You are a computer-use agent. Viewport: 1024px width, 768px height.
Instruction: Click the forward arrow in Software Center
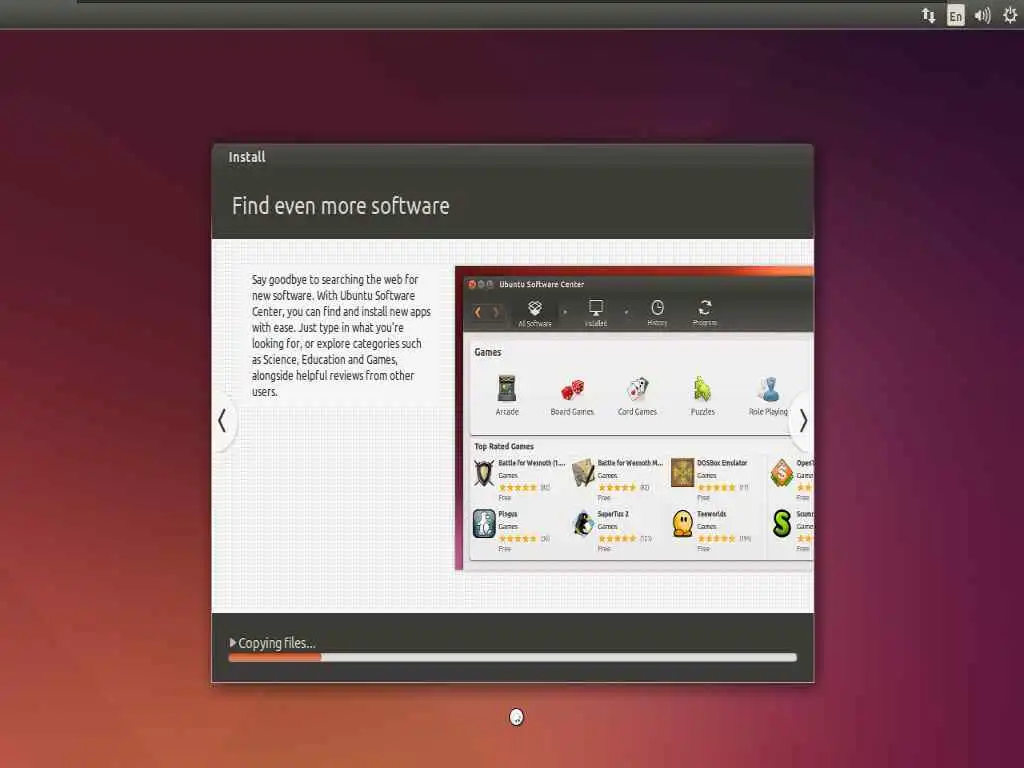click(x=496, y=312)
